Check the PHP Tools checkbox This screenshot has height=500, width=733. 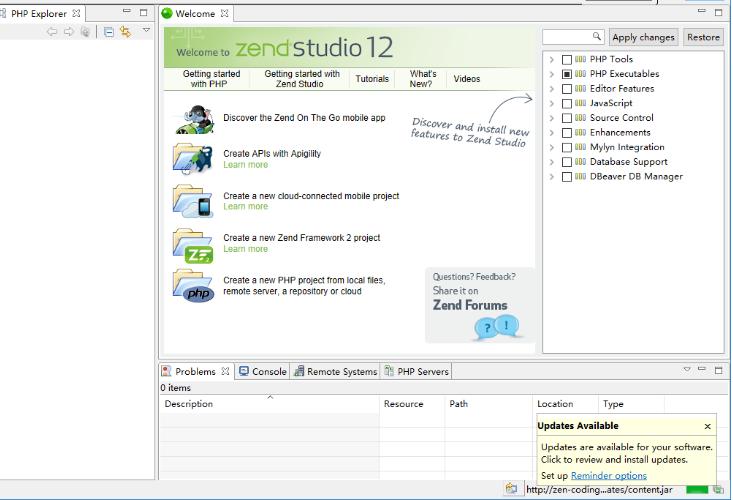tap(567, 60)
